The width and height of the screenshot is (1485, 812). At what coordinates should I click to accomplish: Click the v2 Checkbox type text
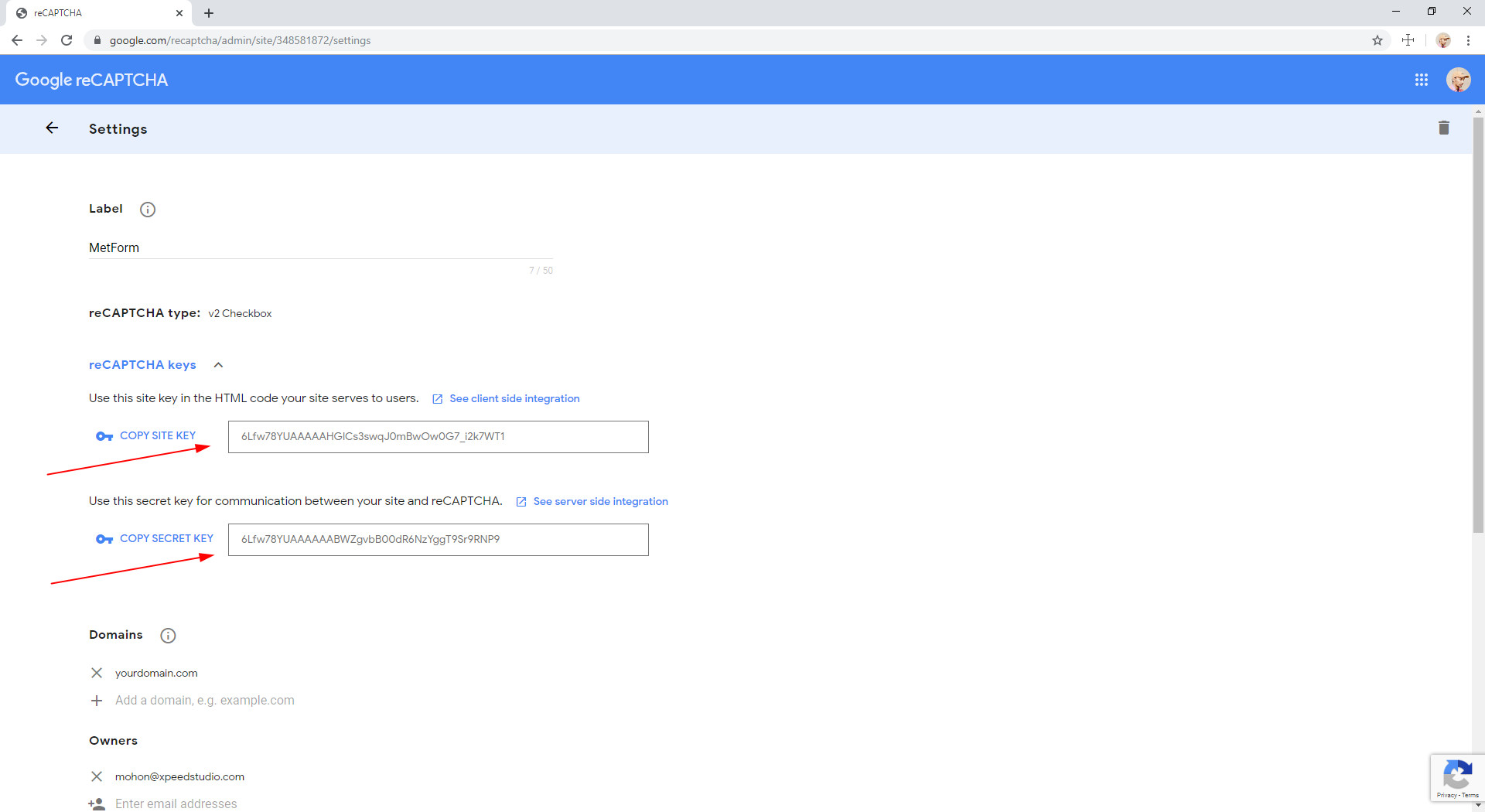pyautogui.click(x=240, y=314)
